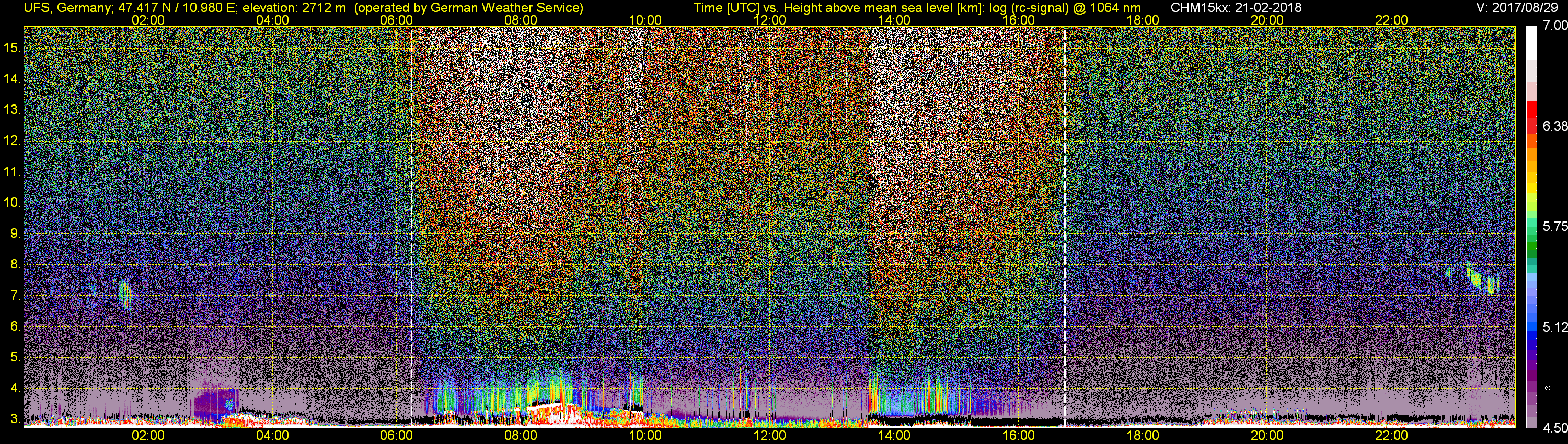Click the 7 km height axis label

point(15,296)
